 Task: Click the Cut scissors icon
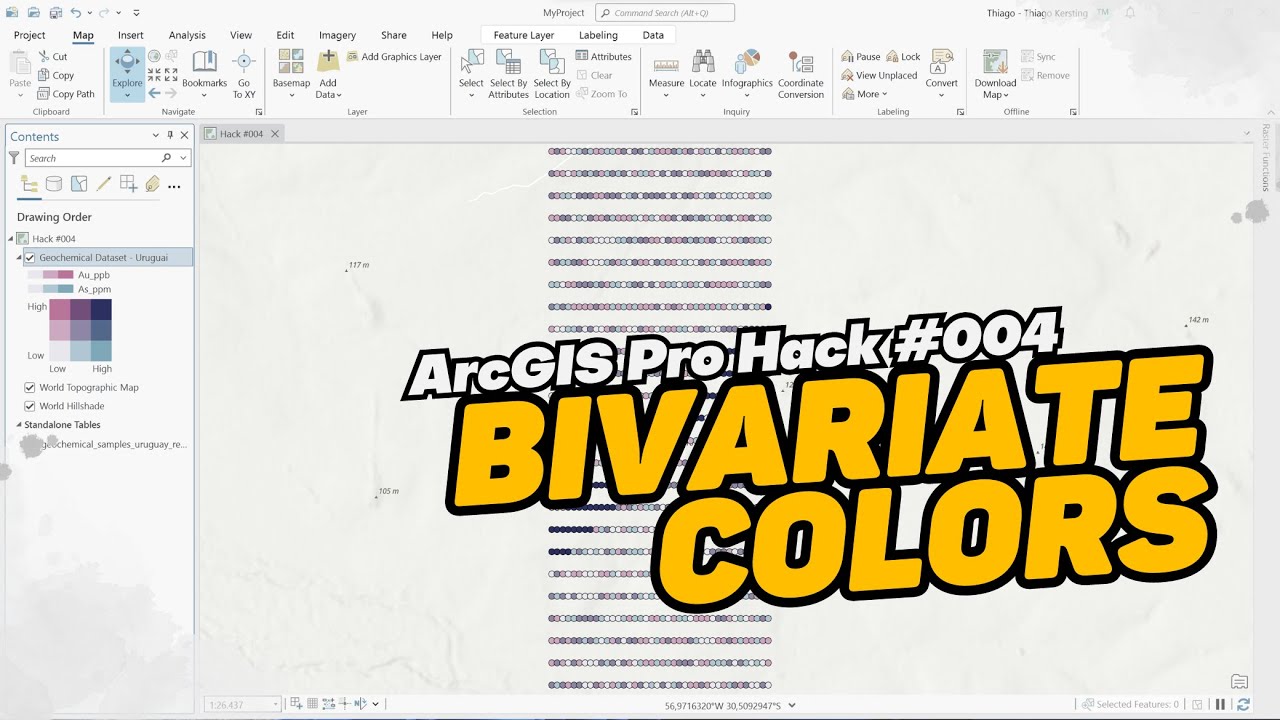pyautogui.click(x=44, y=57)
